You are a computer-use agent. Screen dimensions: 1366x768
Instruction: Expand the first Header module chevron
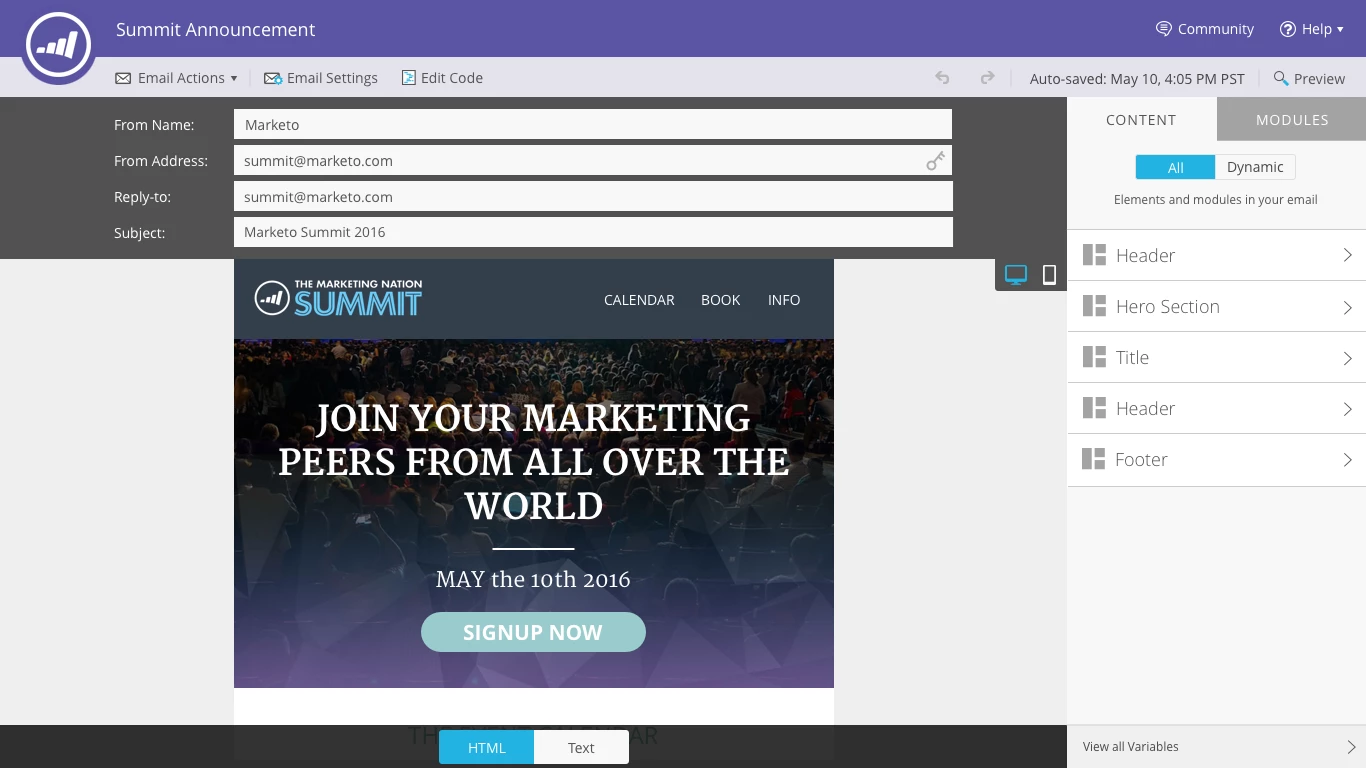click(x=1348, y=255)
